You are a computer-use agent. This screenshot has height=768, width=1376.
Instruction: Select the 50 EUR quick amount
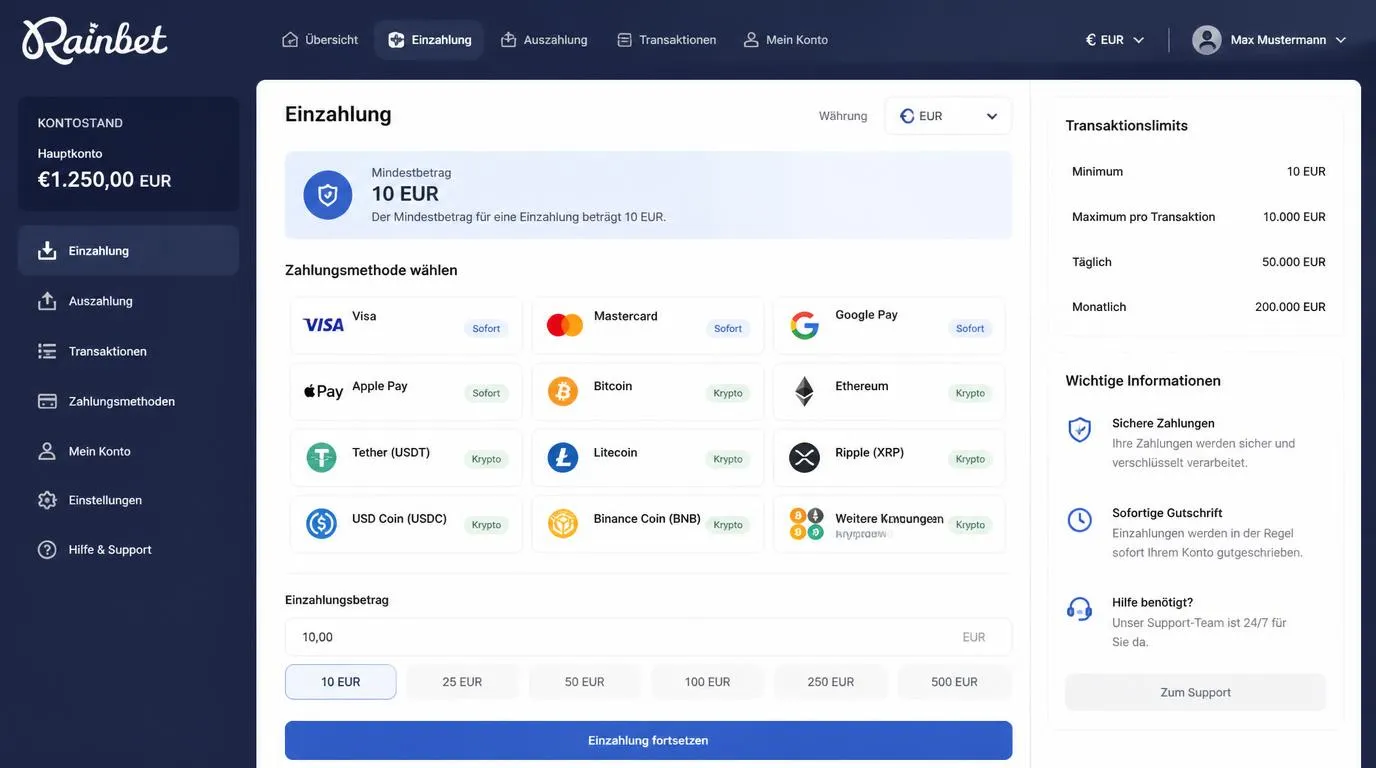click(x=584, y=682)
